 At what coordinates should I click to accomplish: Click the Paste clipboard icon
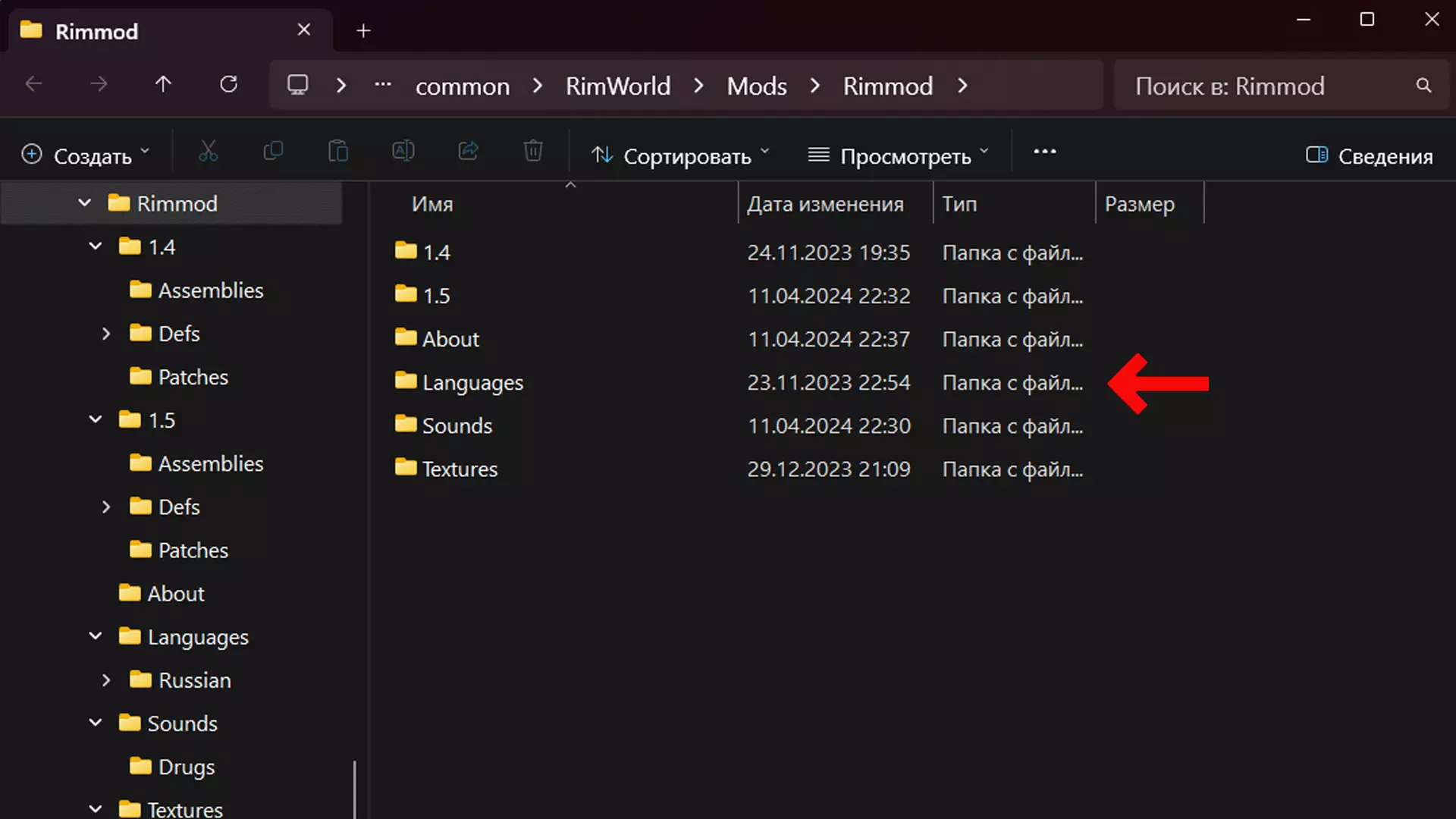coord(338,152)
